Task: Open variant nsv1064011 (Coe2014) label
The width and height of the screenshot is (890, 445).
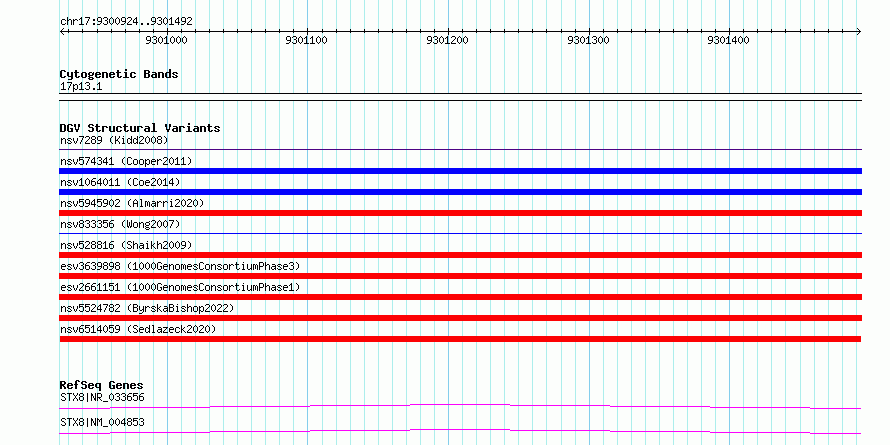Action: pyautogui.click(x=120, y=182)
